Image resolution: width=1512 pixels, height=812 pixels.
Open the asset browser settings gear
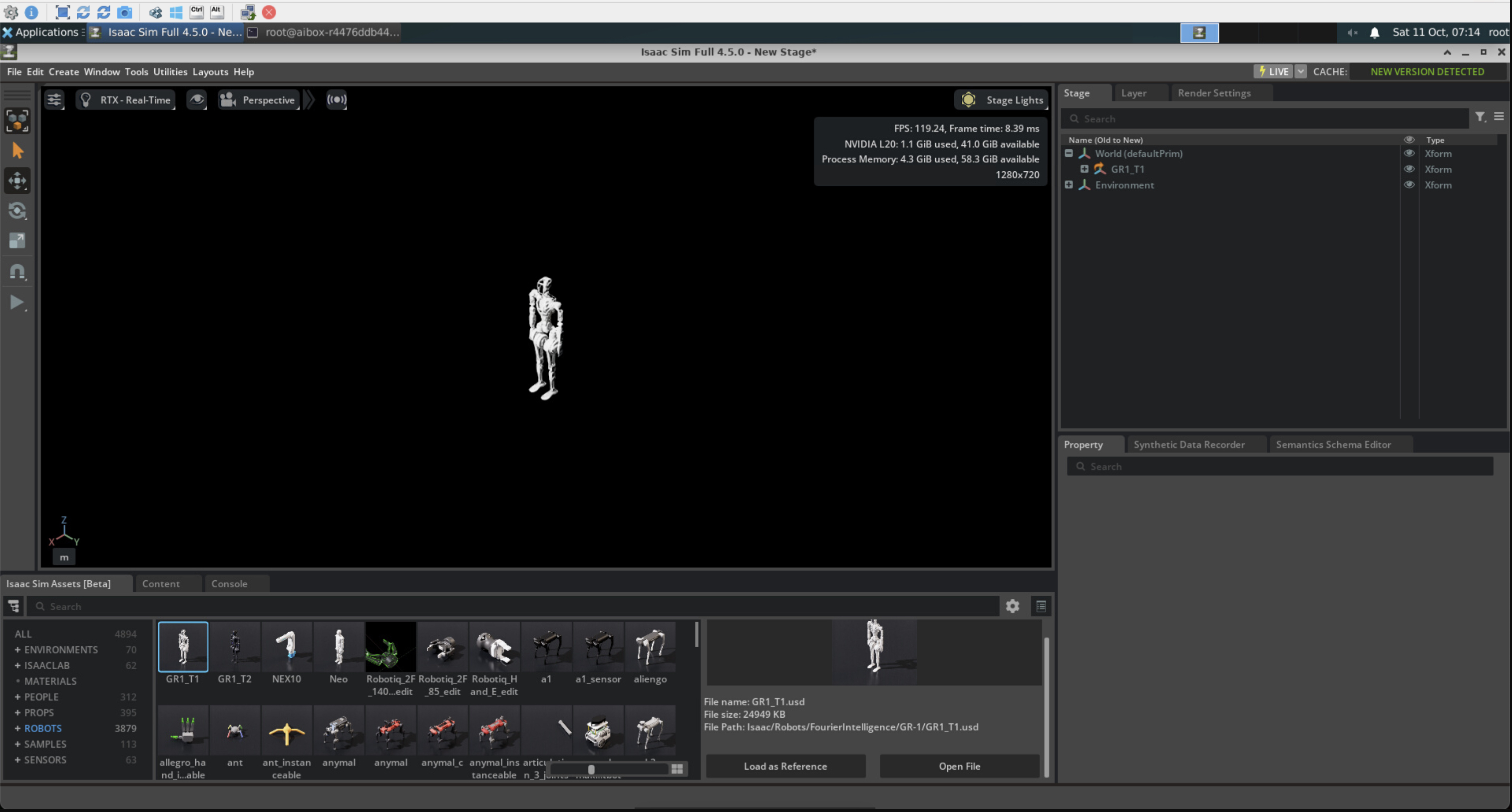(x=1013, y=607)
